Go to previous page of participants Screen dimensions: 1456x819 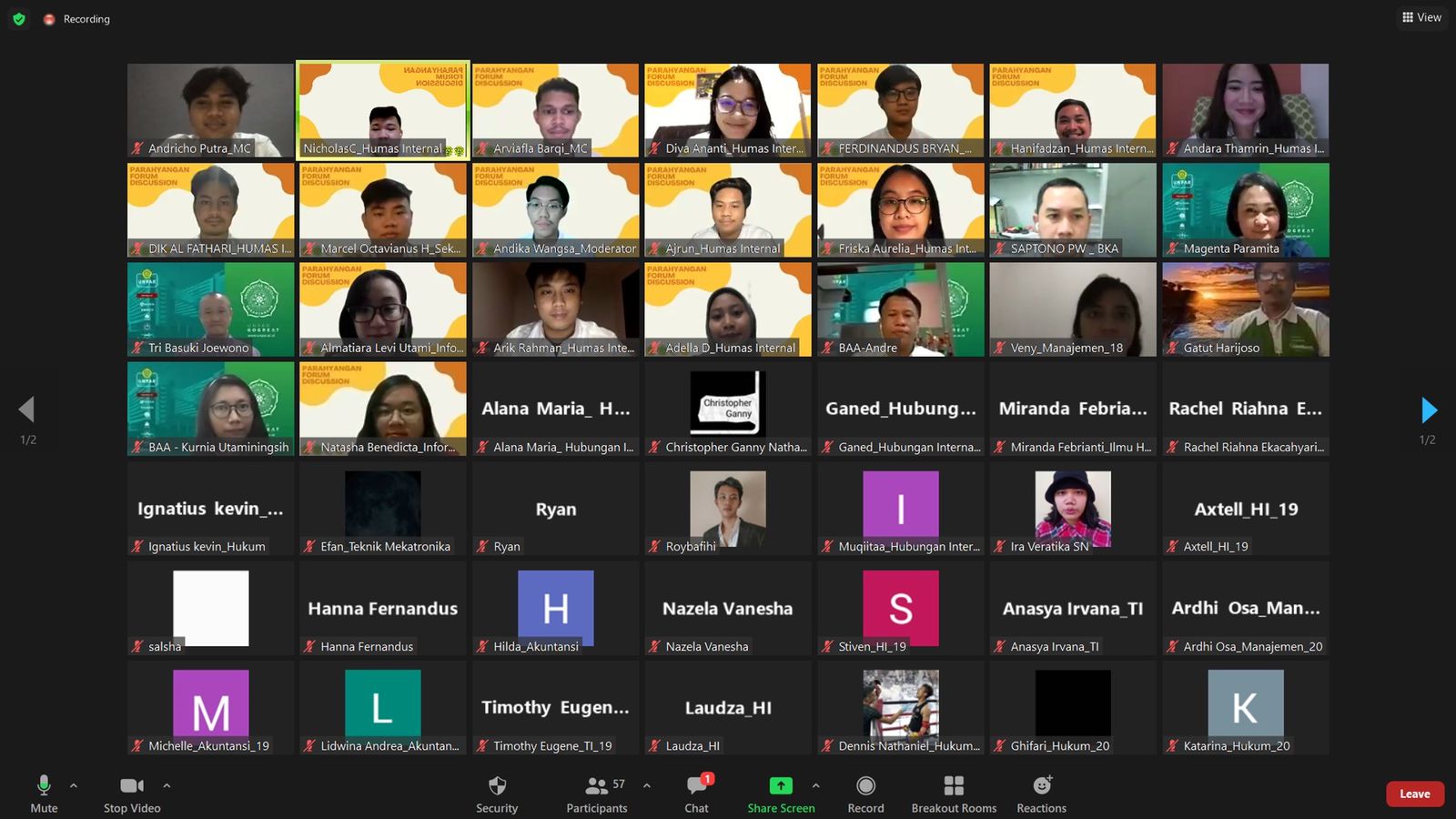tap(27, 410)
